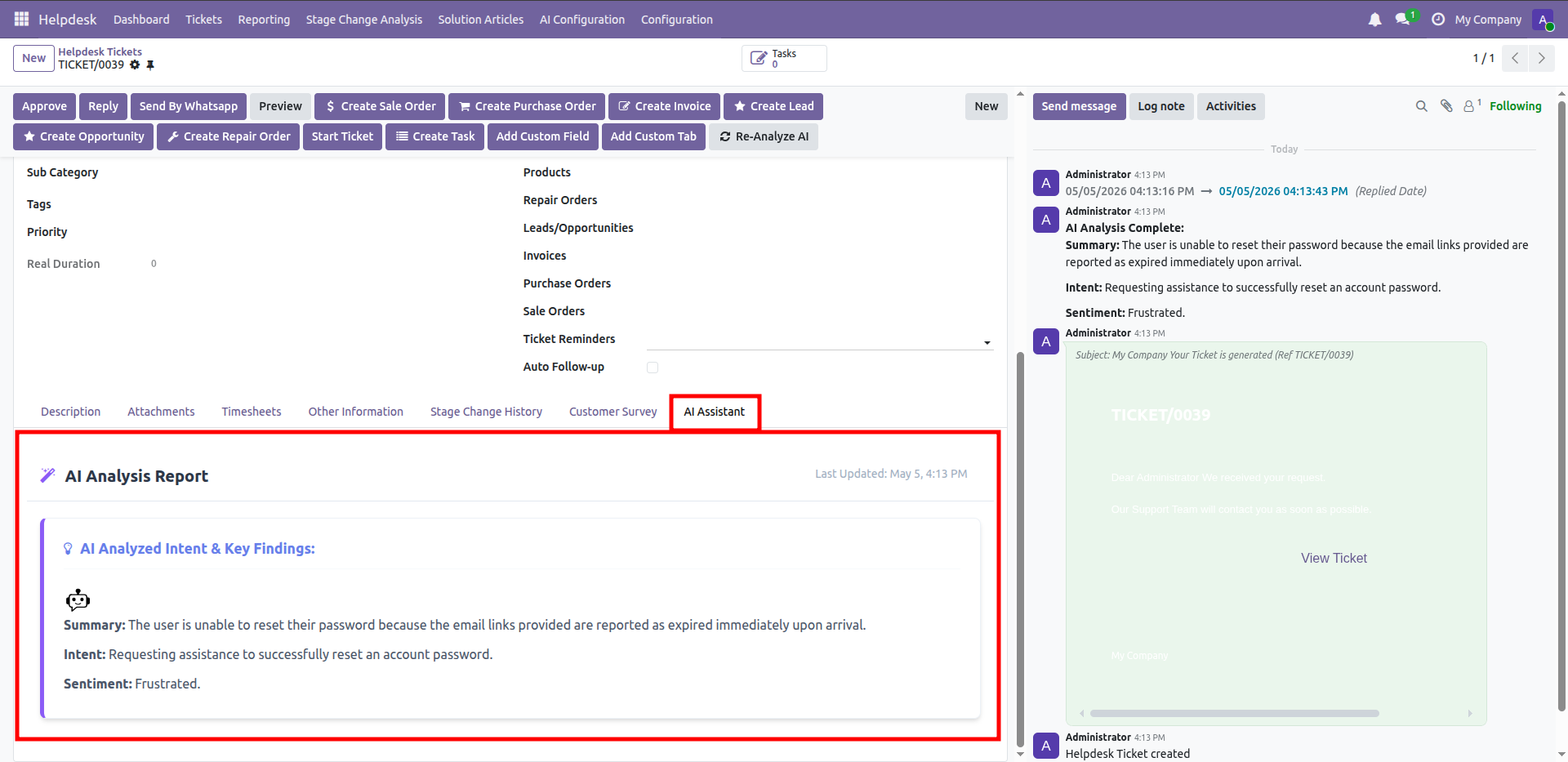
Task: Open the Tasks smart button
Action: 784,58
